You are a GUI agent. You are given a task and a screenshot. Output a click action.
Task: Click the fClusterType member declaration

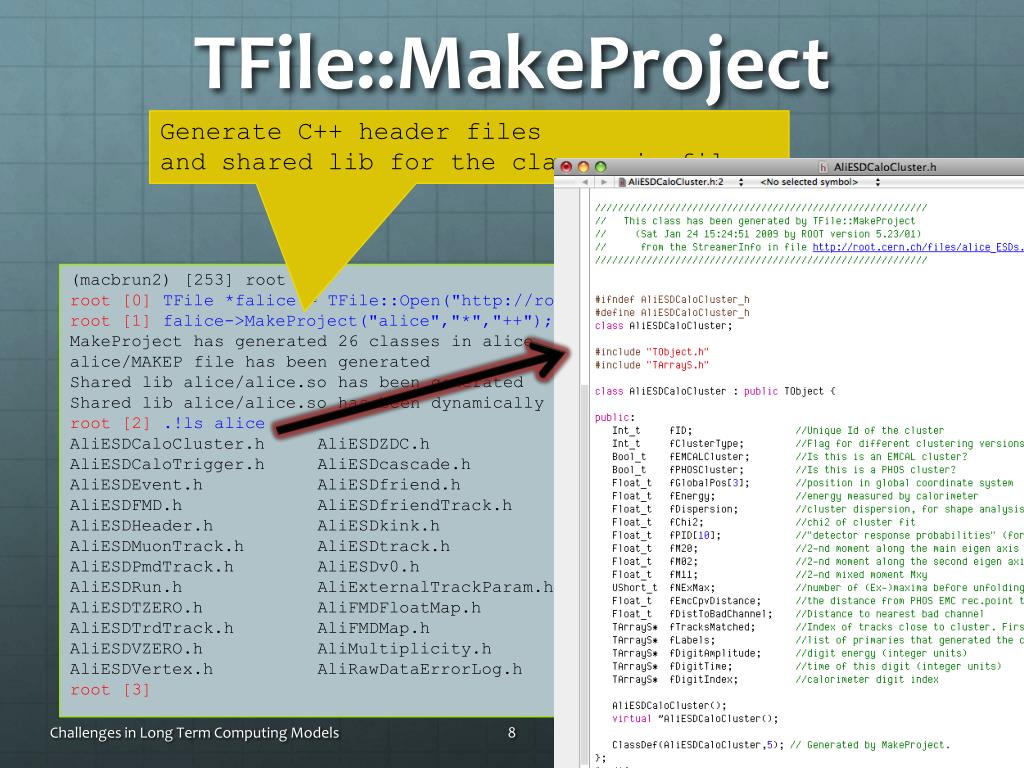click(678, 444)
